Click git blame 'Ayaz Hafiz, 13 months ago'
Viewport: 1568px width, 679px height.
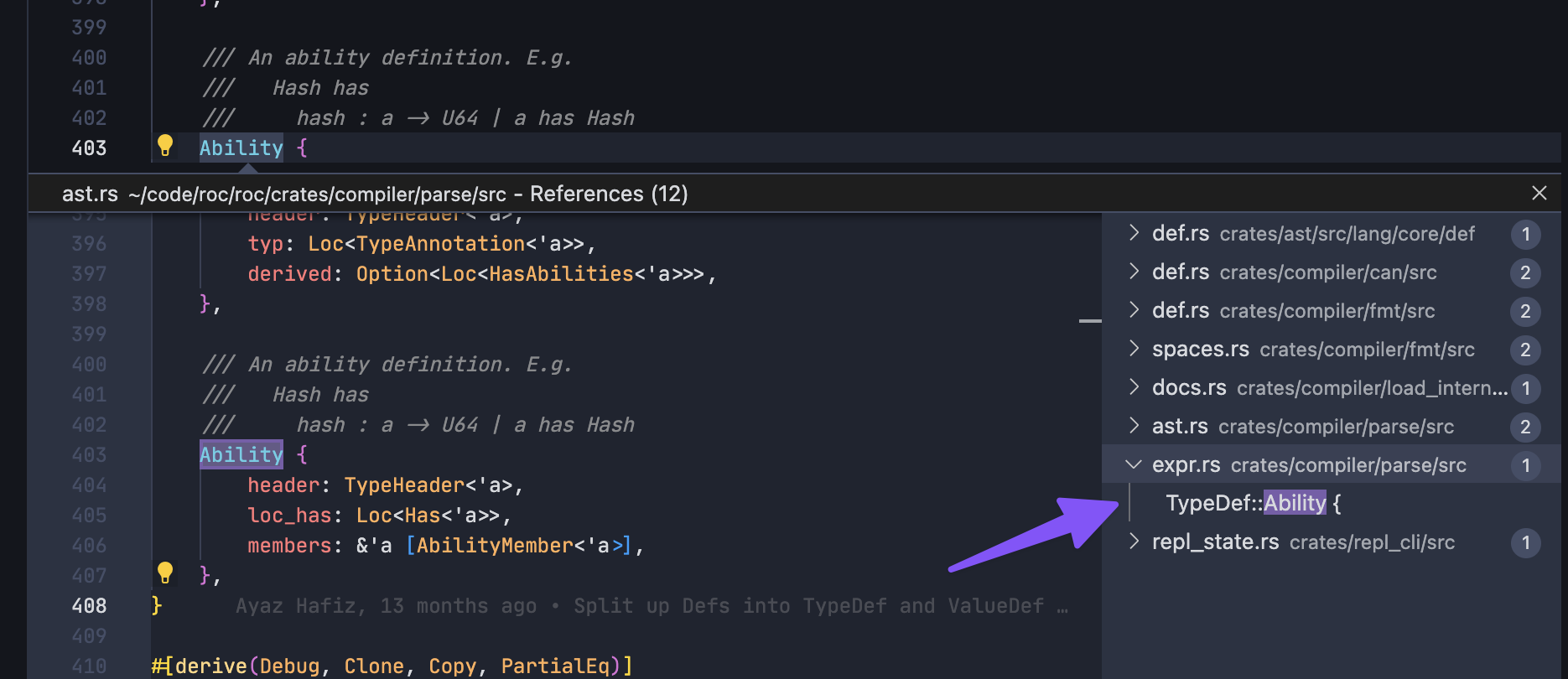click(x=386, y=605)
